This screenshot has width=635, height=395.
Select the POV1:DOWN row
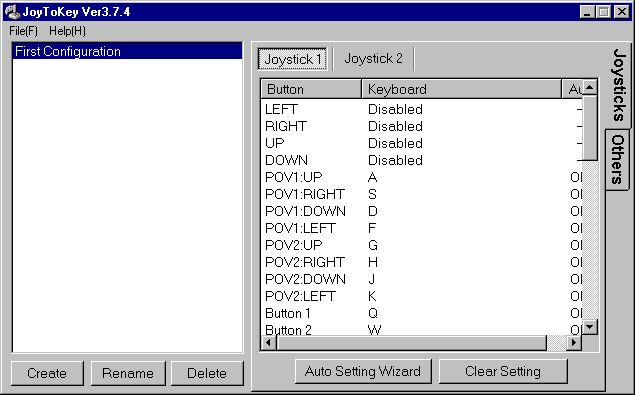click(x=422, y=211)
